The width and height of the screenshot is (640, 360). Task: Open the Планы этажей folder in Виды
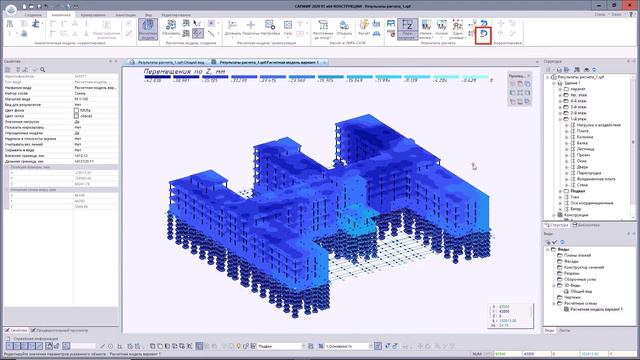tap(577, 255)
